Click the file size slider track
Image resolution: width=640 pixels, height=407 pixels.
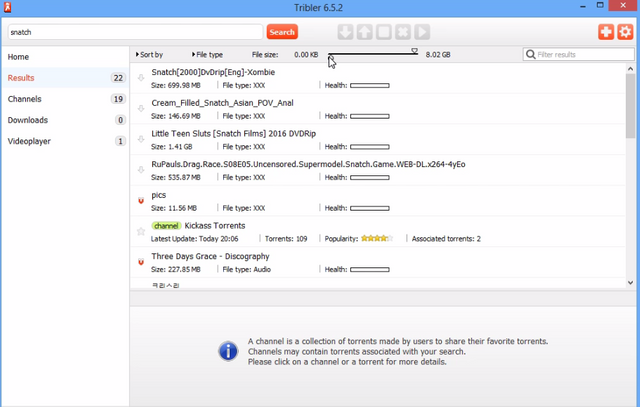click(x=373, y=54)
